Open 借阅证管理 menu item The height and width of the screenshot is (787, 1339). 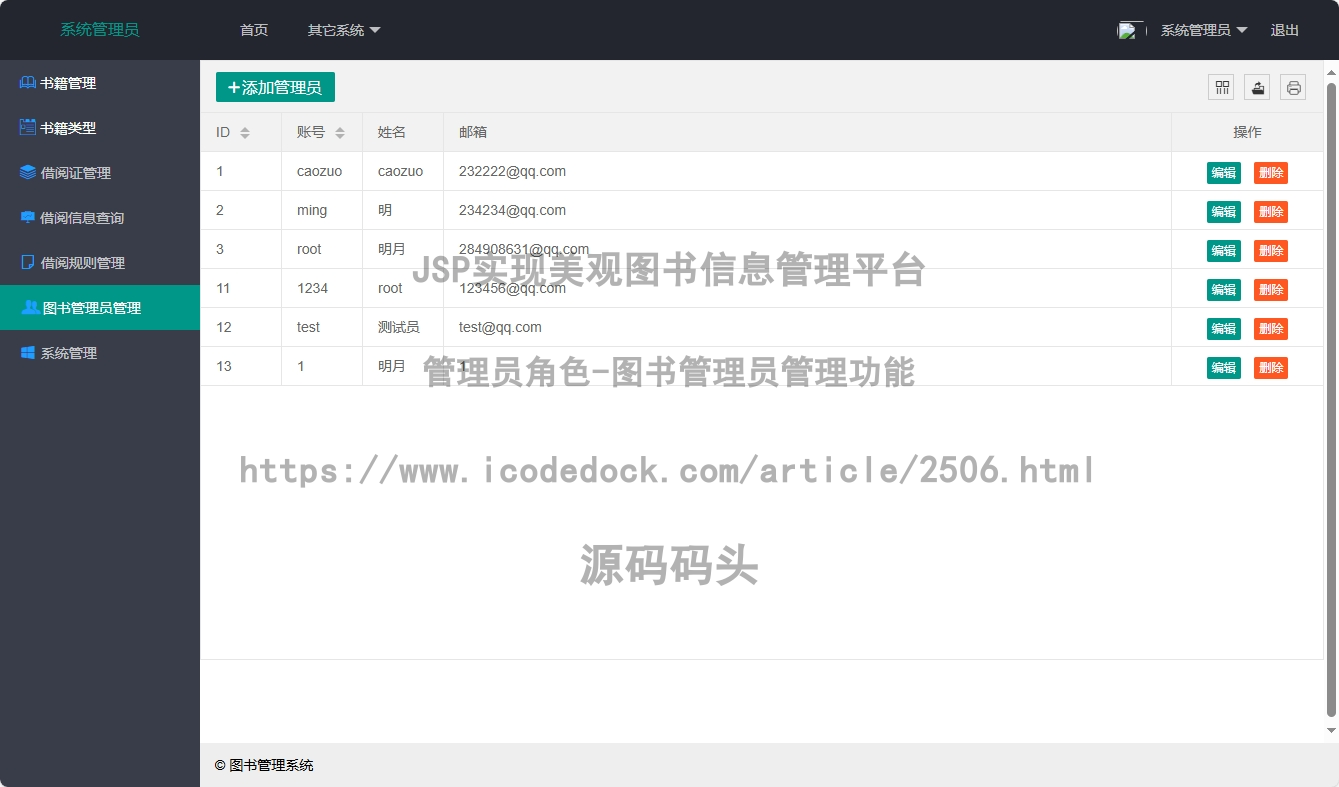(100, 173)
